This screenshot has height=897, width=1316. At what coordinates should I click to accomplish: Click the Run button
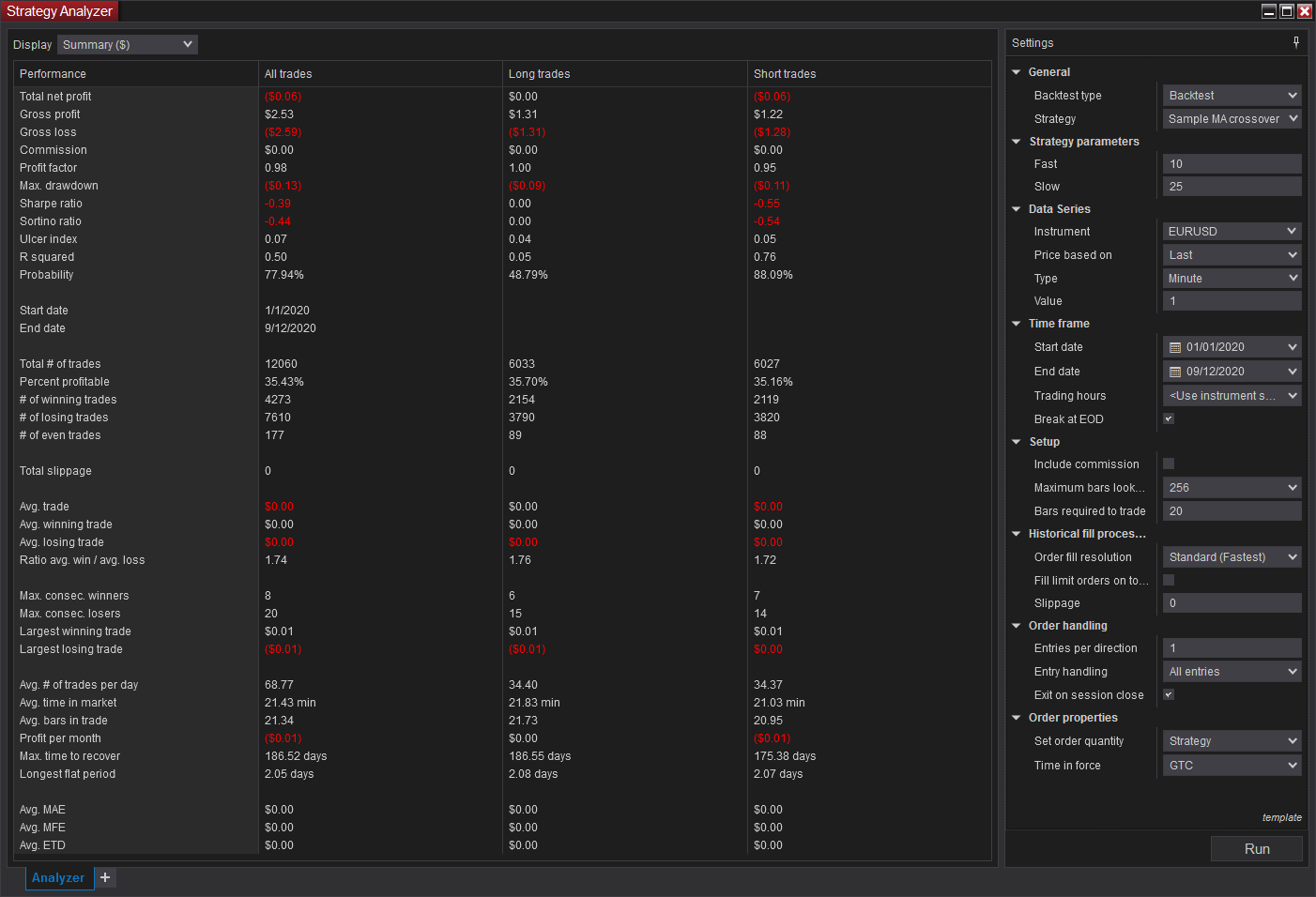[x=1257, y=849]
